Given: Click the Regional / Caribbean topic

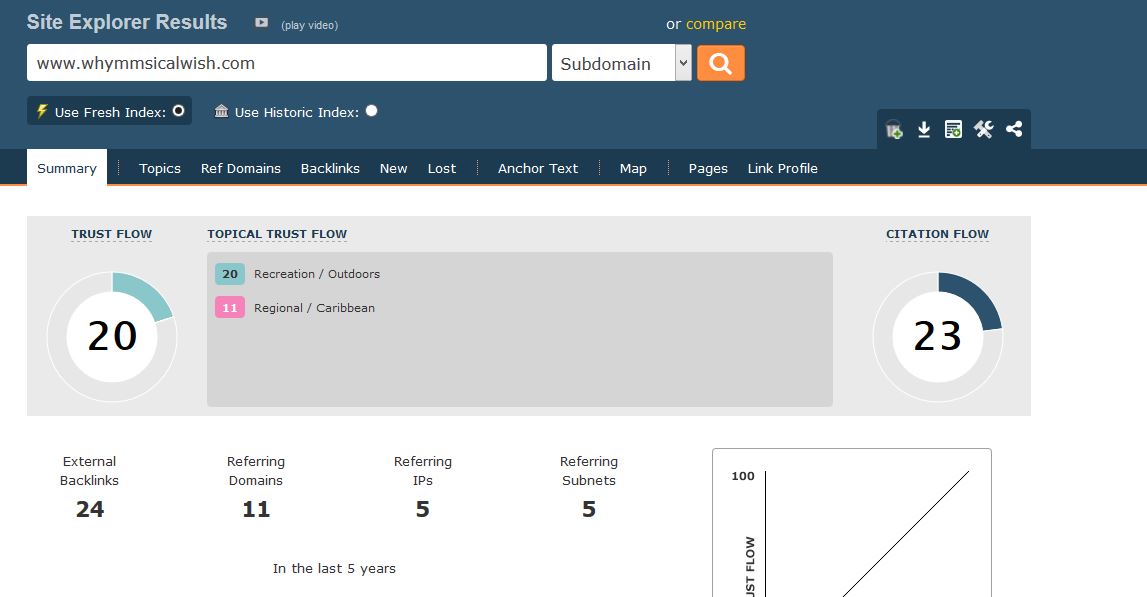Looking at the screenshot, I should [315, 308].
